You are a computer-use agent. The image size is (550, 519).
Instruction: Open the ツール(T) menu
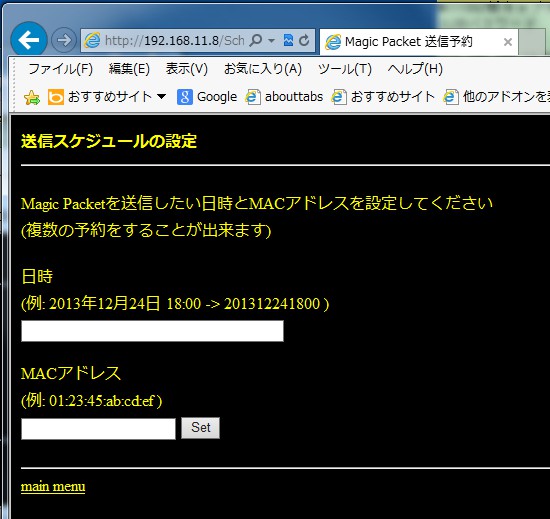coord(345,69)
